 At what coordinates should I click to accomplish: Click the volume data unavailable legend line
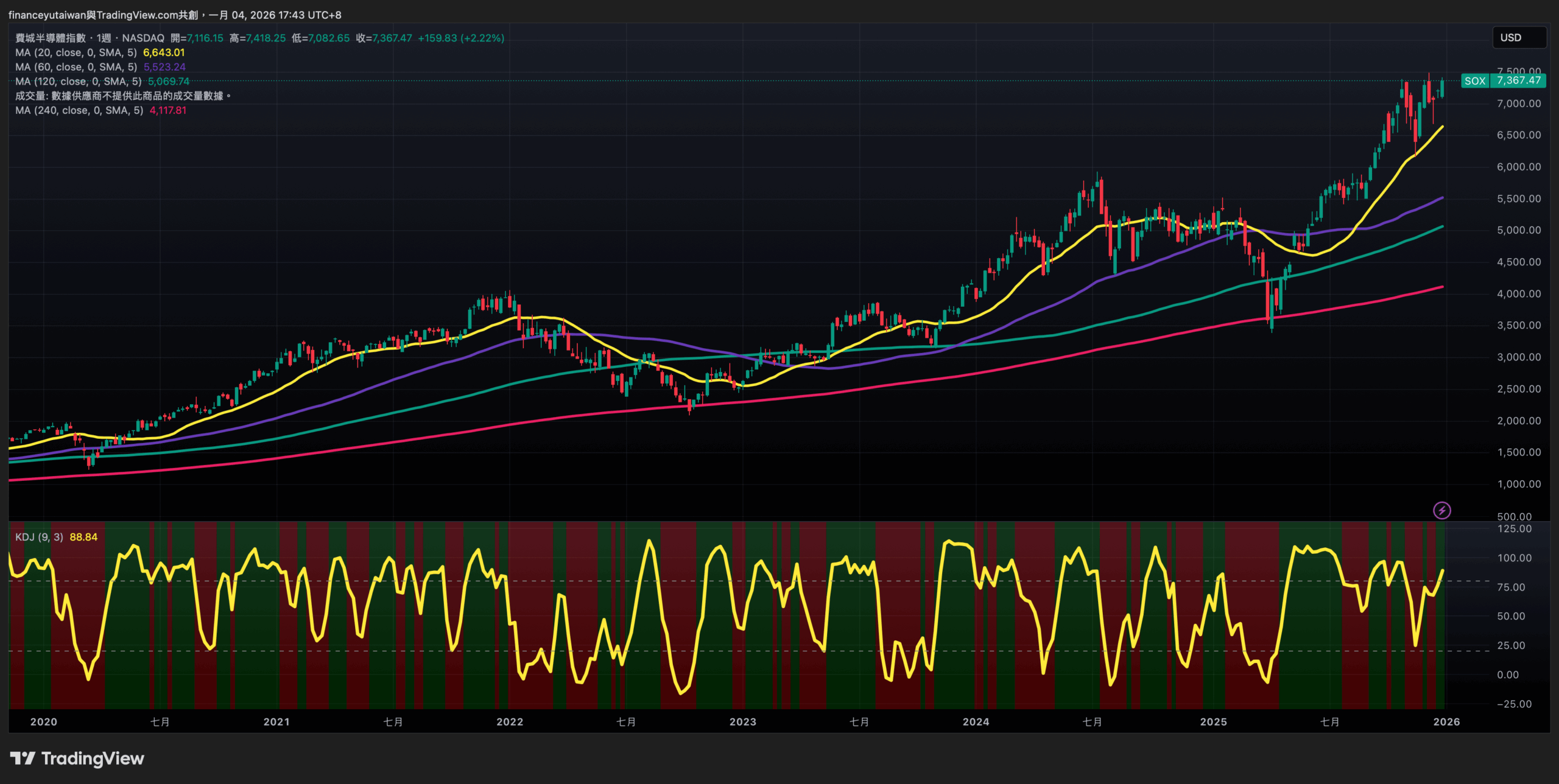click(122, 96)
